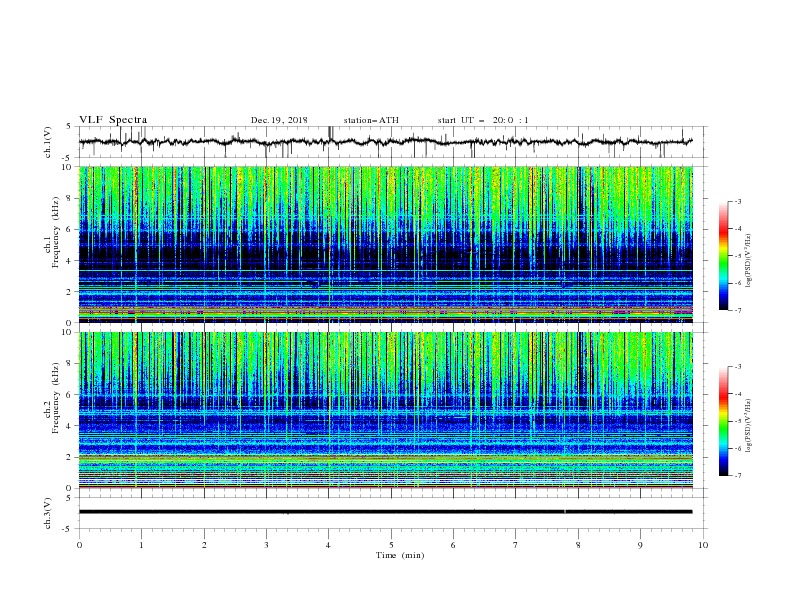Click the time axis tick label "0"
The width and height of the screenshot is (792, 612).
tap(79, 545)
